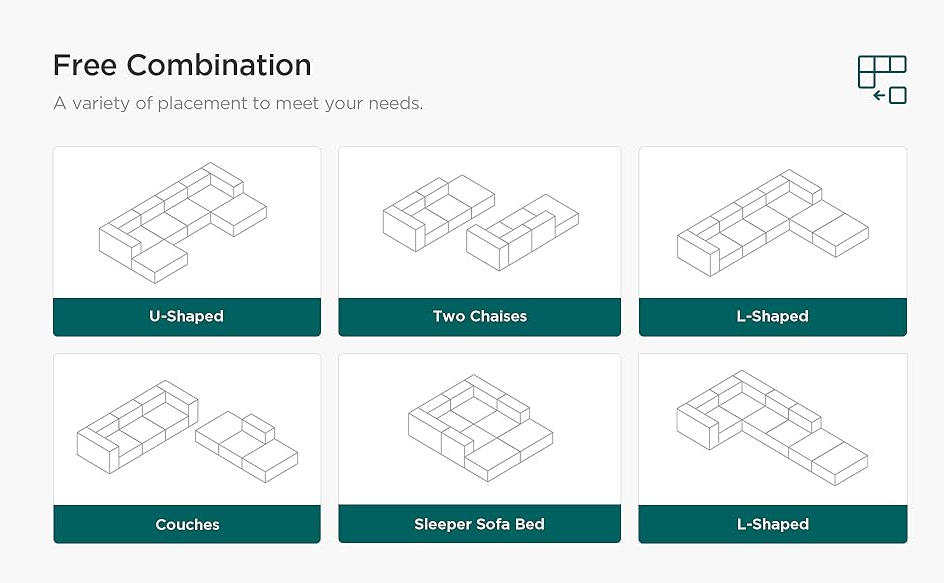Click the L-Shaped diagram next to Two Chaises
The height and width of the screenshot is (583, 944).
point(773,222)
